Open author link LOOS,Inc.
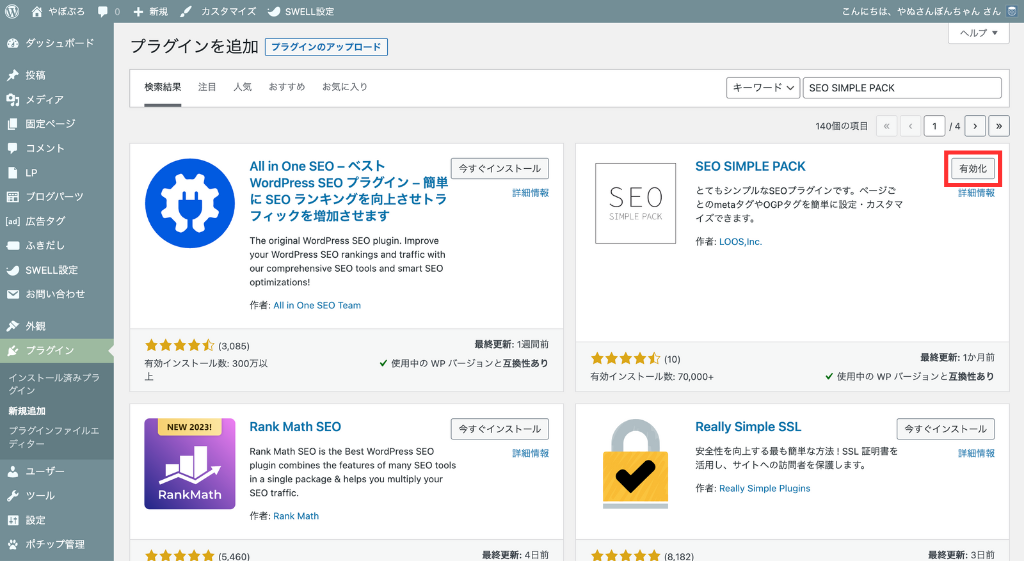Image resolution: width=1024 pixels, height=561 pixels. 741,242
